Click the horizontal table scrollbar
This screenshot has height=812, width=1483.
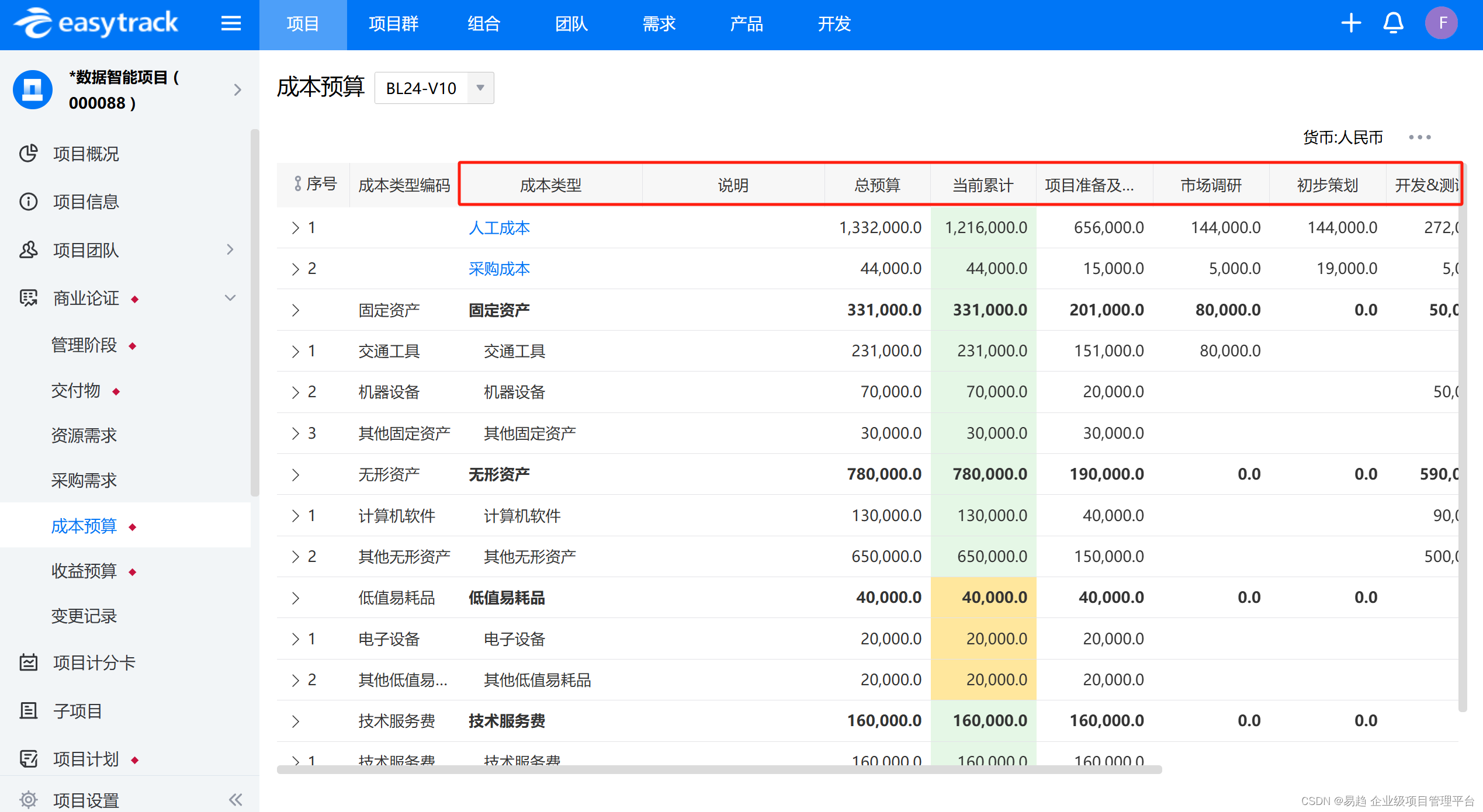(719, 769)
